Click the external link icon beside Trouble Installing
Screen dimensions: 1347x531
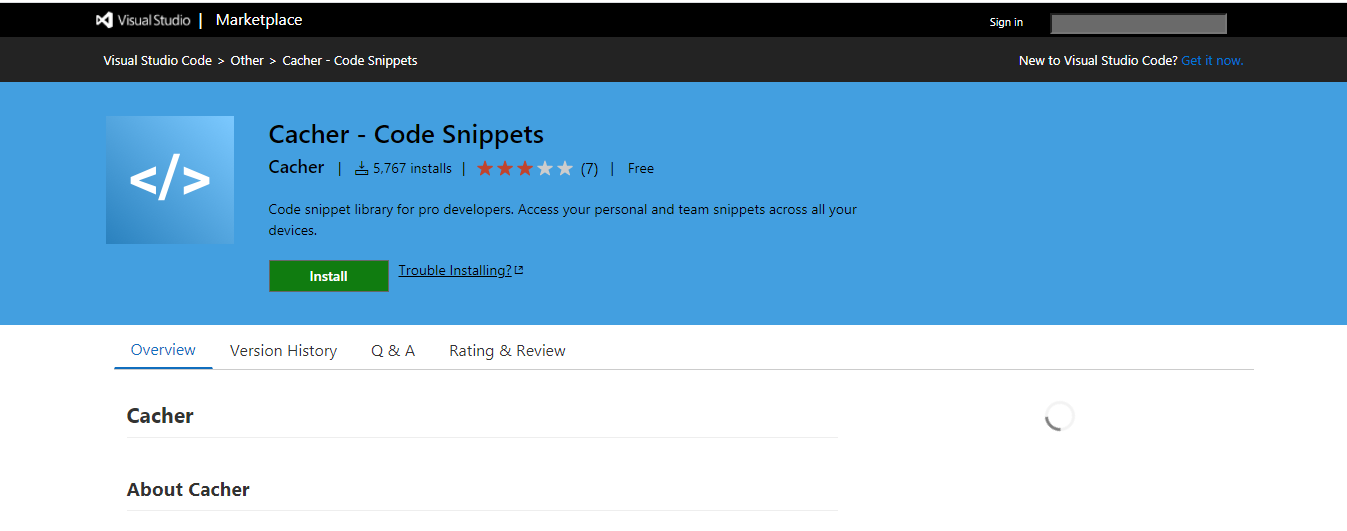click(x=519, y=270)
